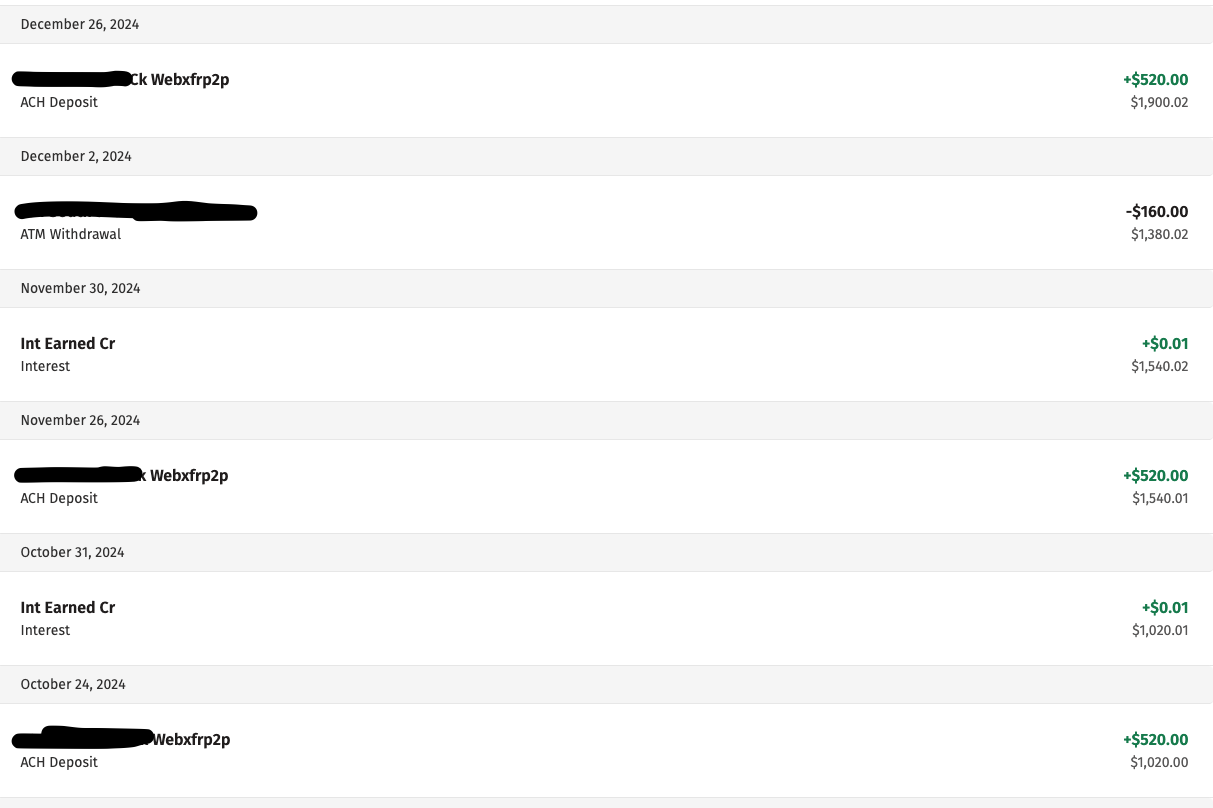Open Int Earned Cr from November 30

(x=68, y=344)
